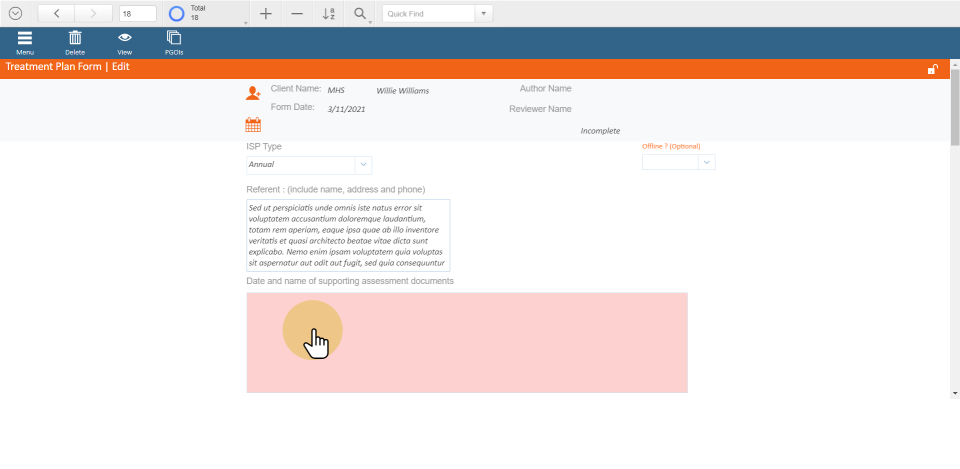Open the magnifying glass search tool

360,14
